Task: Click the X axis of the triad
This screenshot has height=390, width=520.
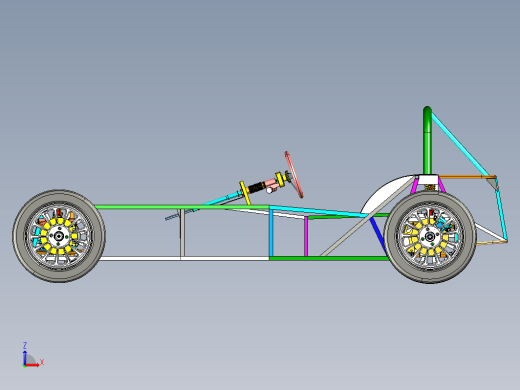Action: coord(33,365)
